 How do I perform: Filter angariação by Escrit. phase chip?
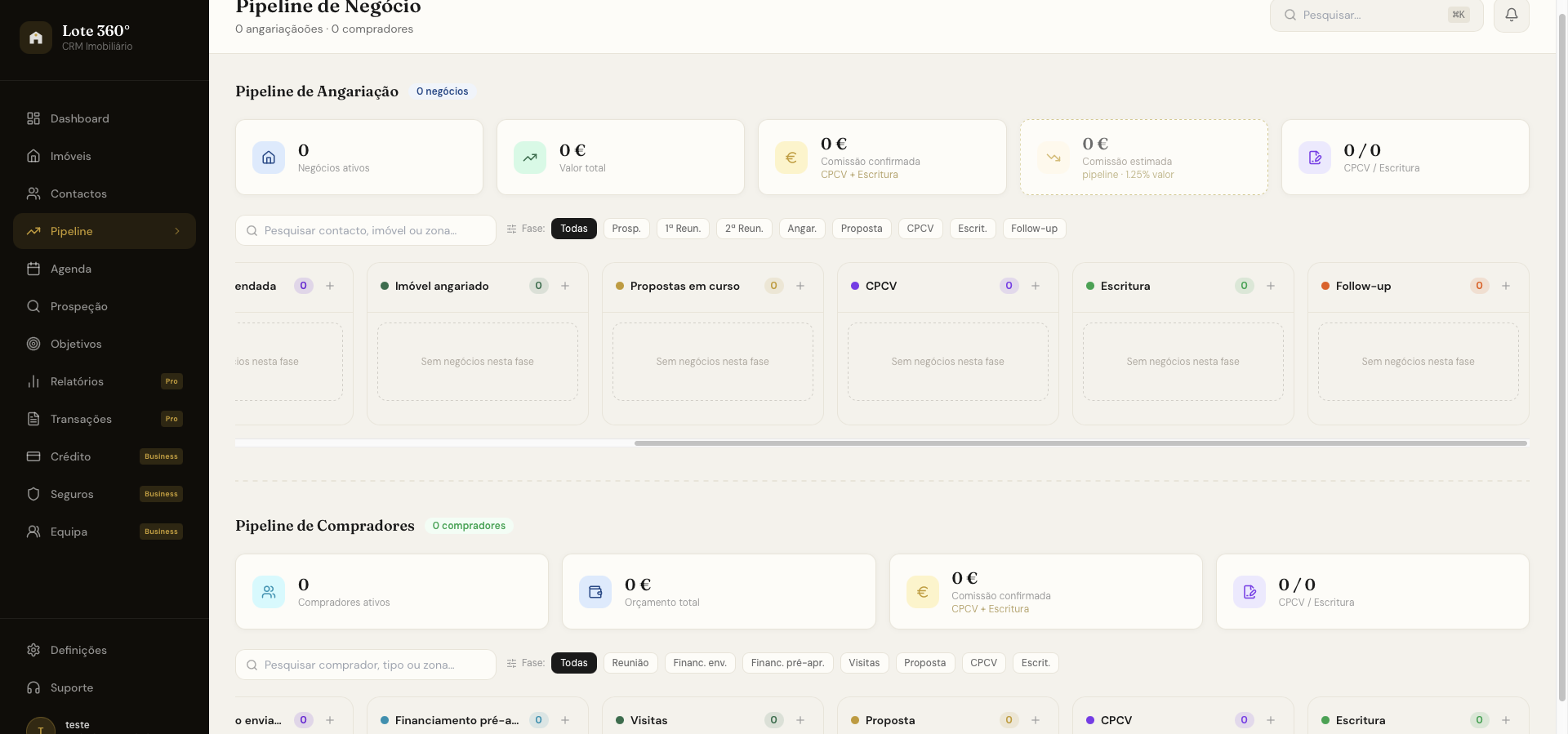coord(973,229)
